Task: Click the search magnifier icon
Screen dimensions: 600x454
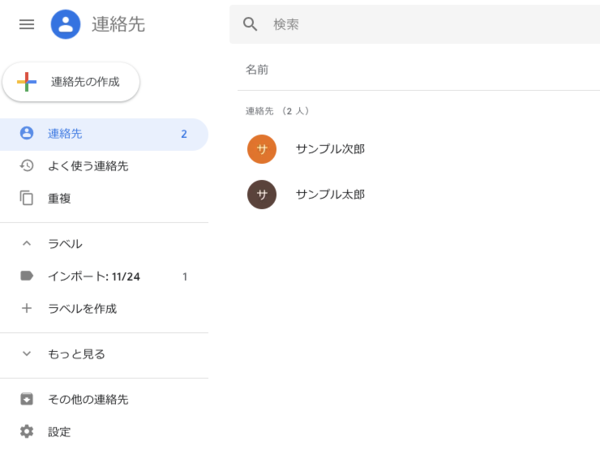Action: point(251,24)
